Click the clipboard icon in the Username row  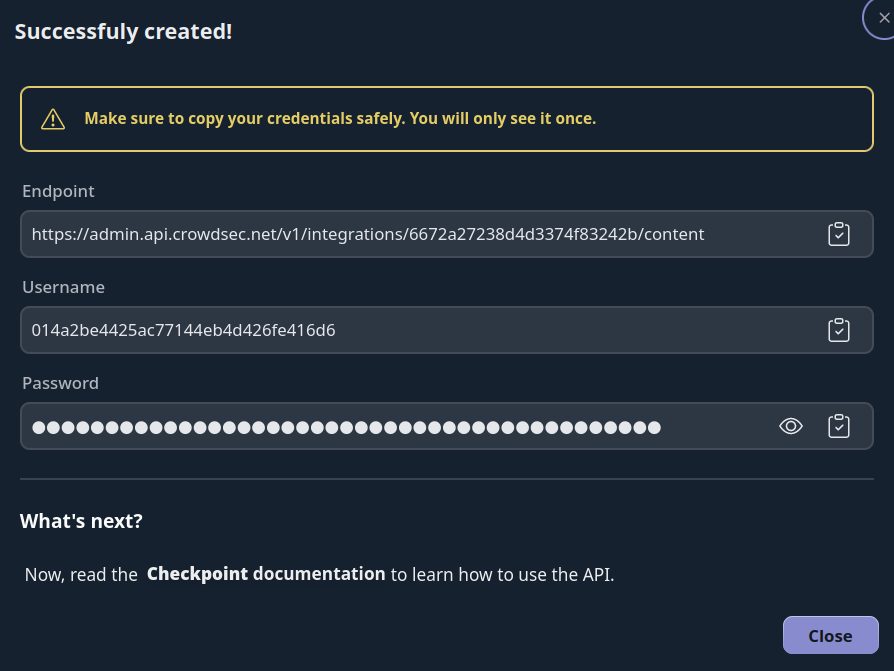coord(839,329)
